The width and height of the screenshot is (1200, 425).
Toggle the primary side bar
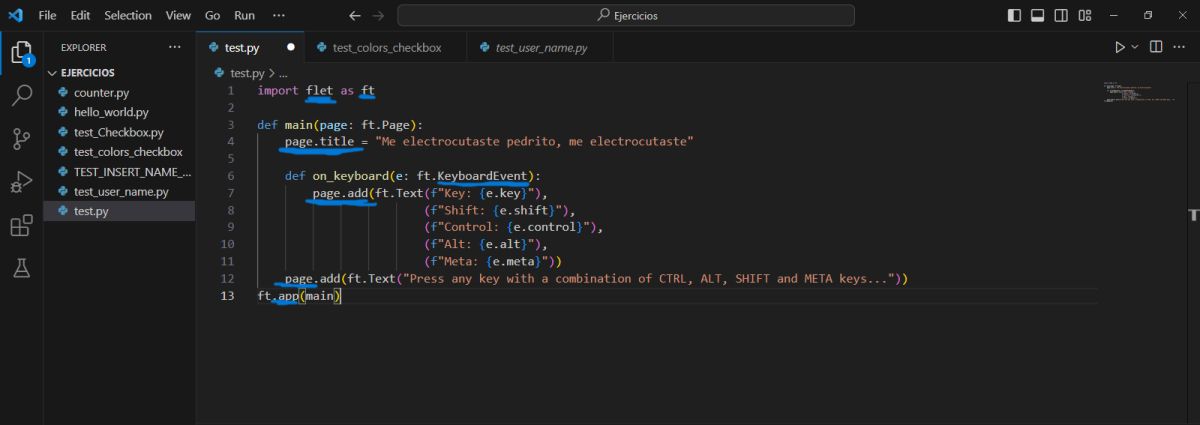tap(1015, 16)
